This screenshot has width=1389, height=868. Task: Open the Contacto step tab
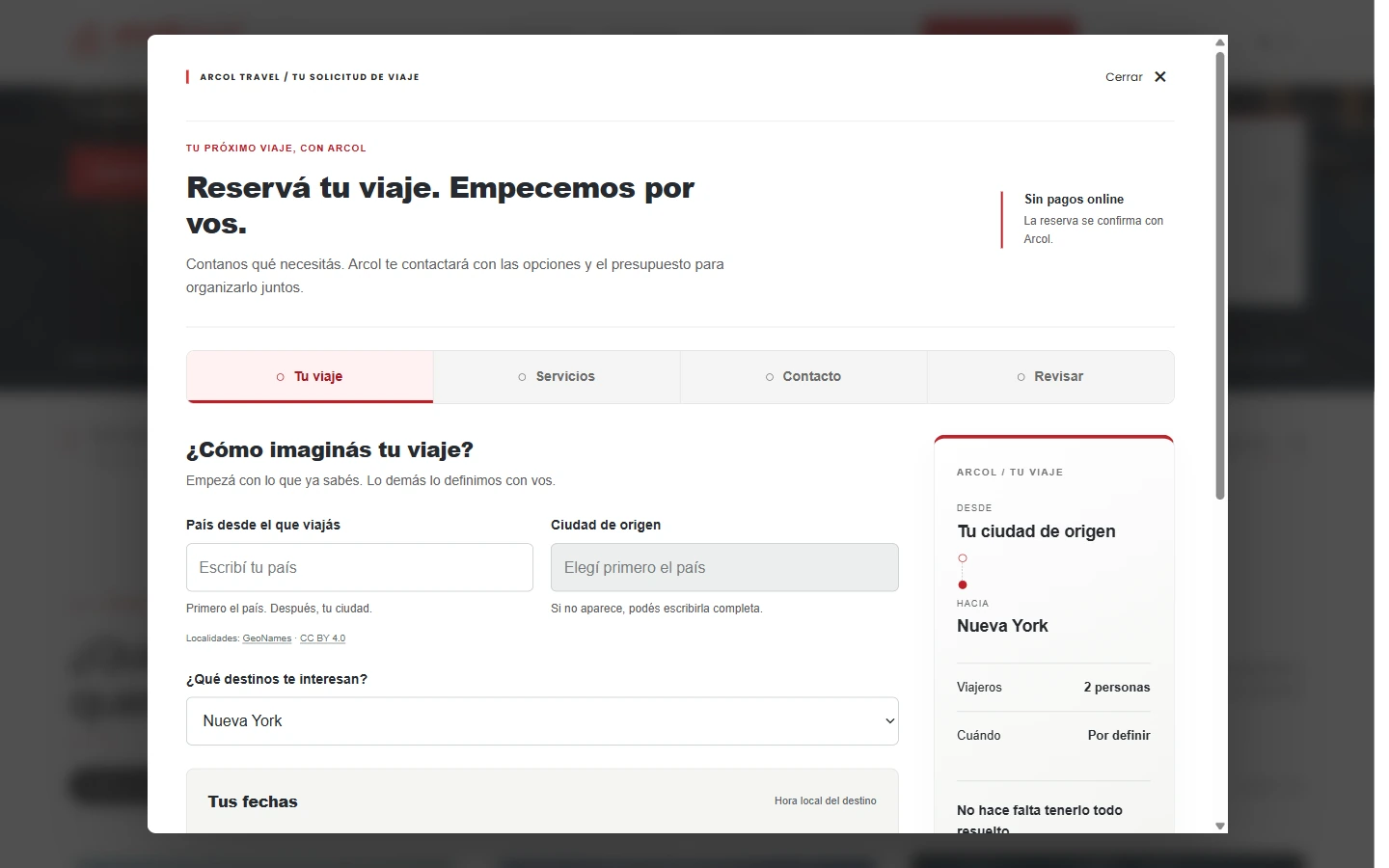(x=803, y=377)
